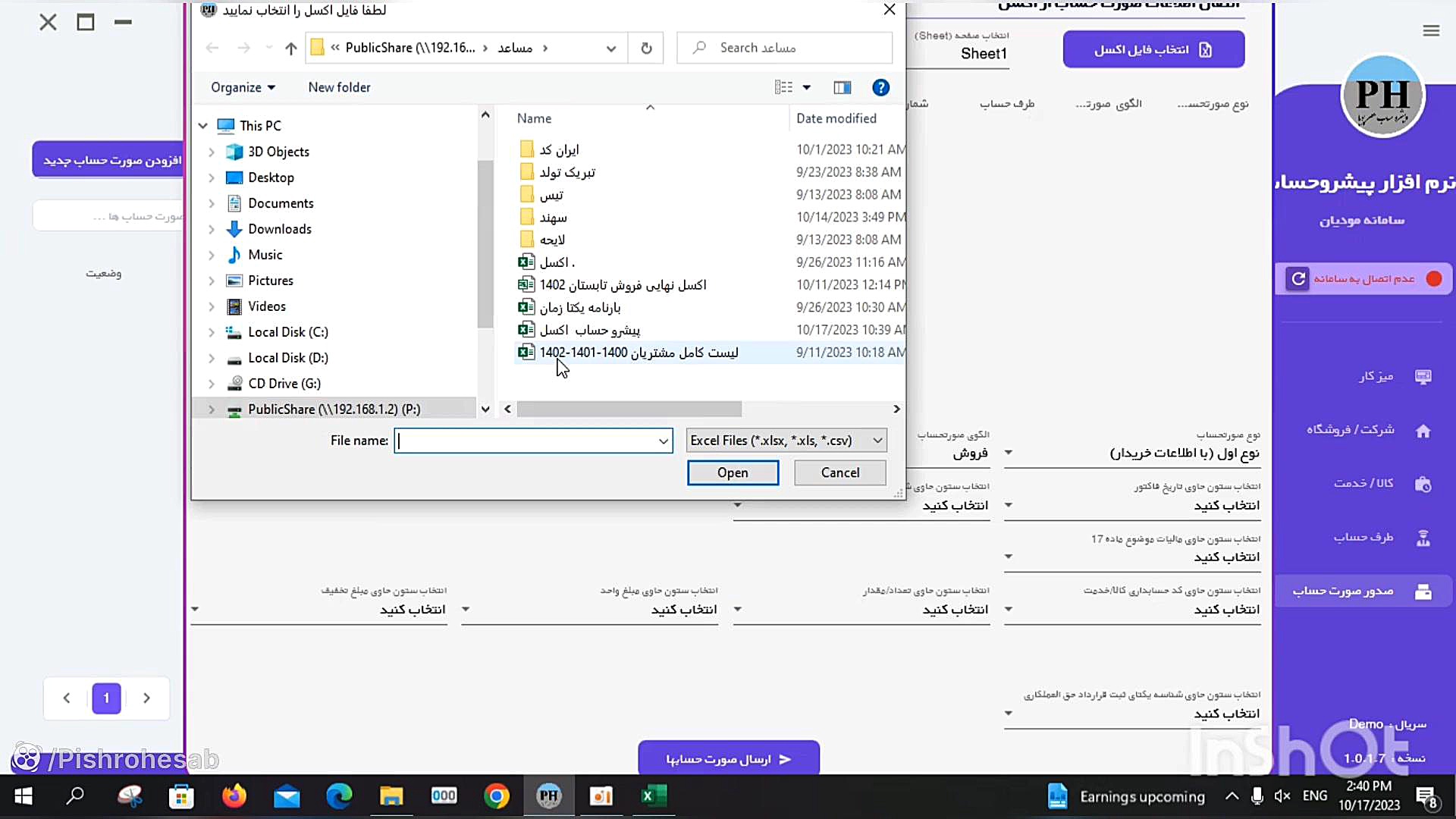Go to next page arrow in pagination
The height and width of the screenshot is (819, 1456).
tap(146, 698)
